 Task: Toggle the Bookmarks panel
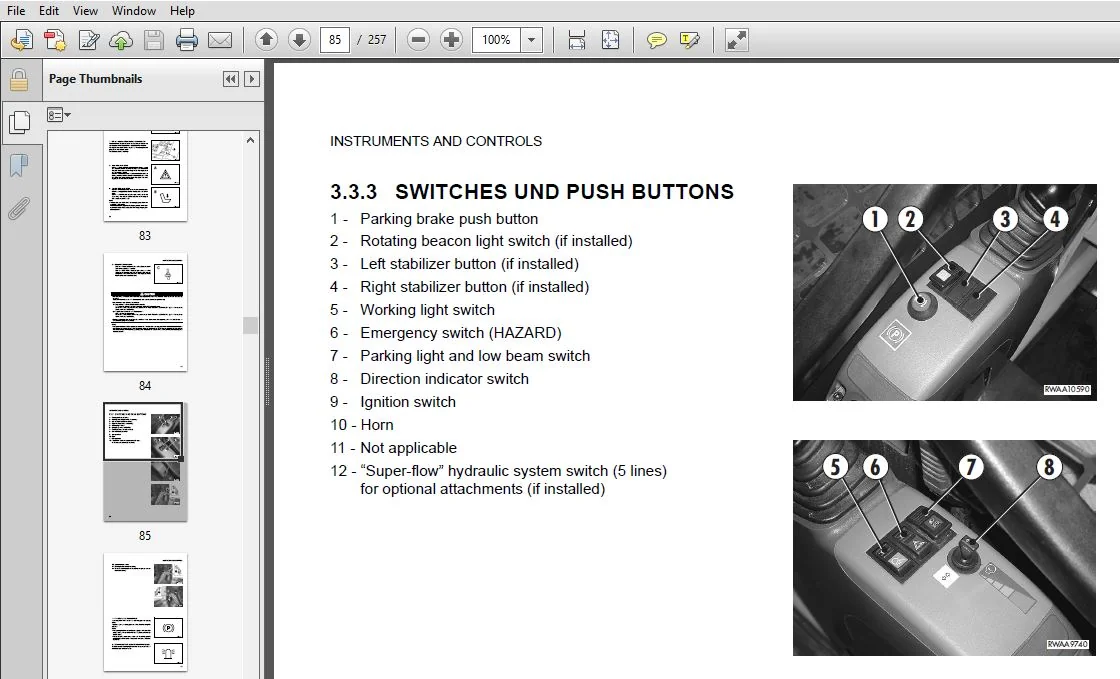click(x=19, y=166)
